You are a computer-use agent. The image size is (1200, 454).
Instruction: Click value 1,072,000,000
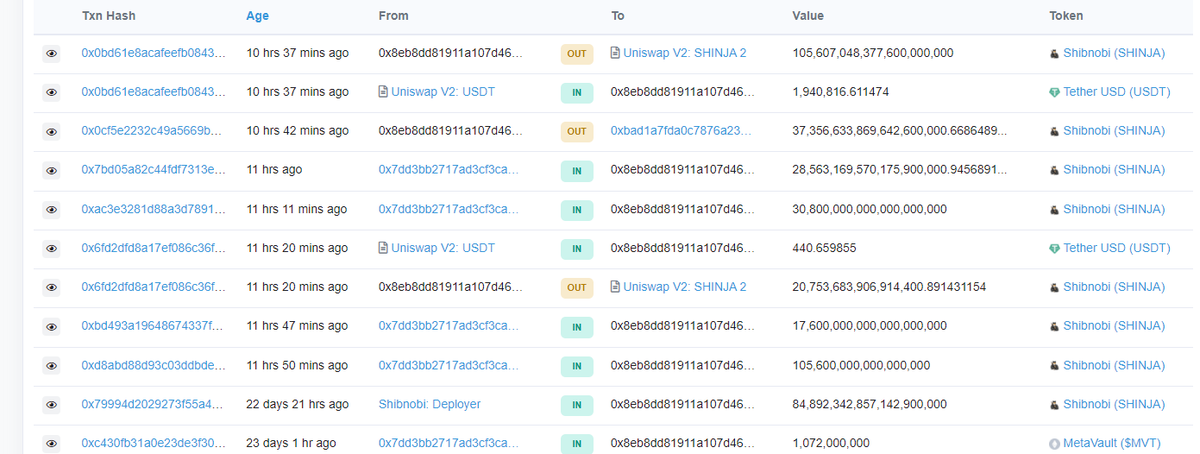coord(831,443)
